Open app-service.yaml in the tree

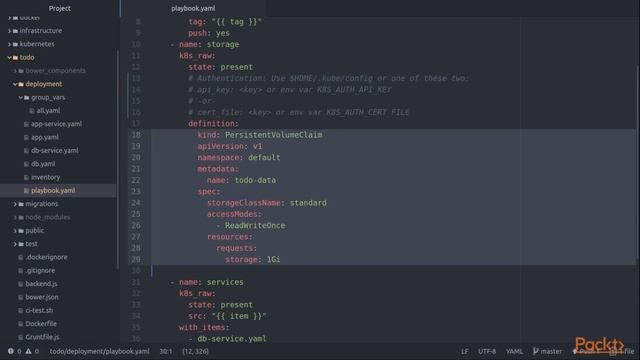(56, 124)
